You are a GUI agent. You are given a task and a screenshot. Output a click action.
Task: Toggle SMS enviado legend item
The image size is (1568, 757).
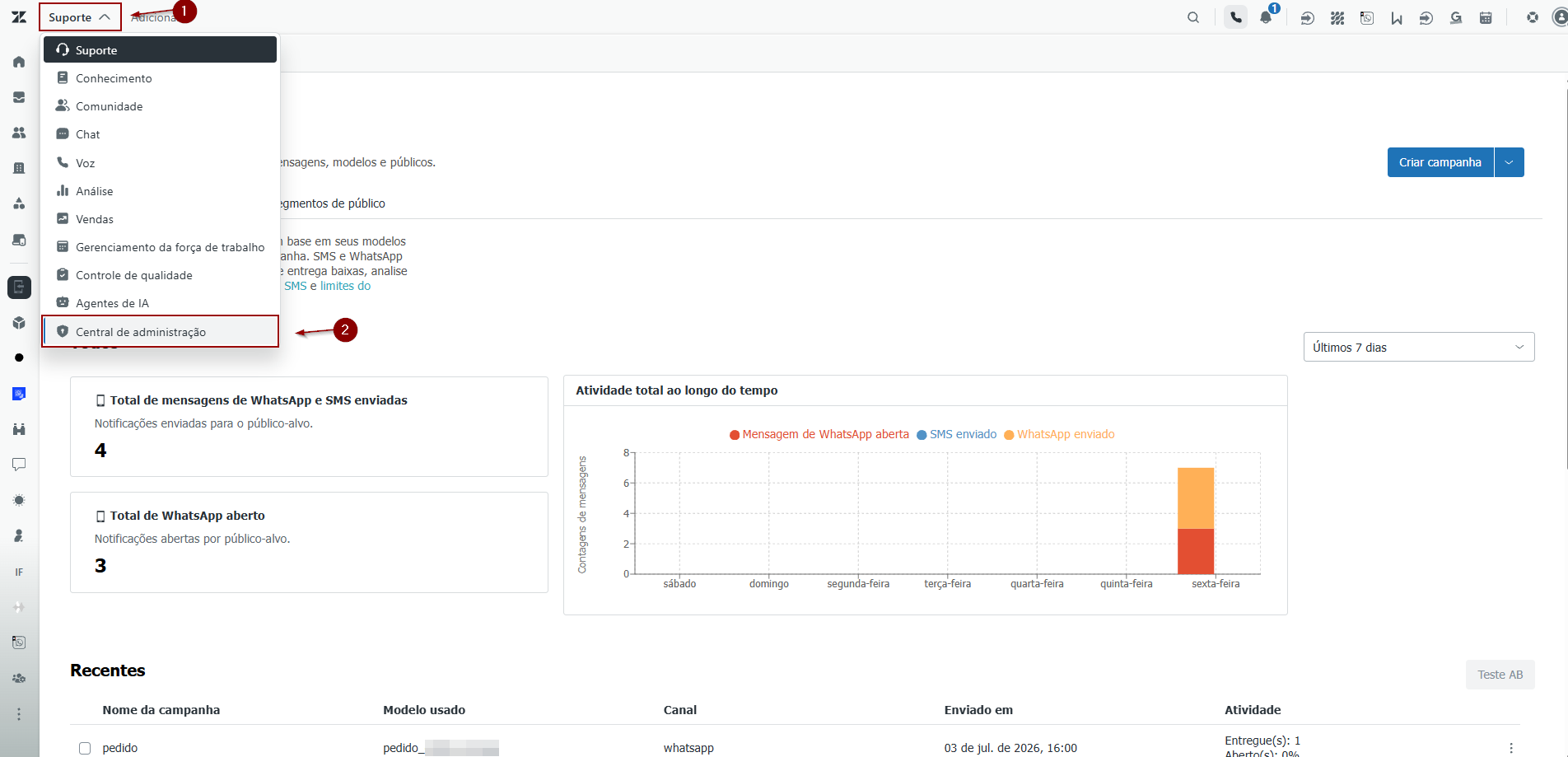pyautogui.click(x=957, y=434)
